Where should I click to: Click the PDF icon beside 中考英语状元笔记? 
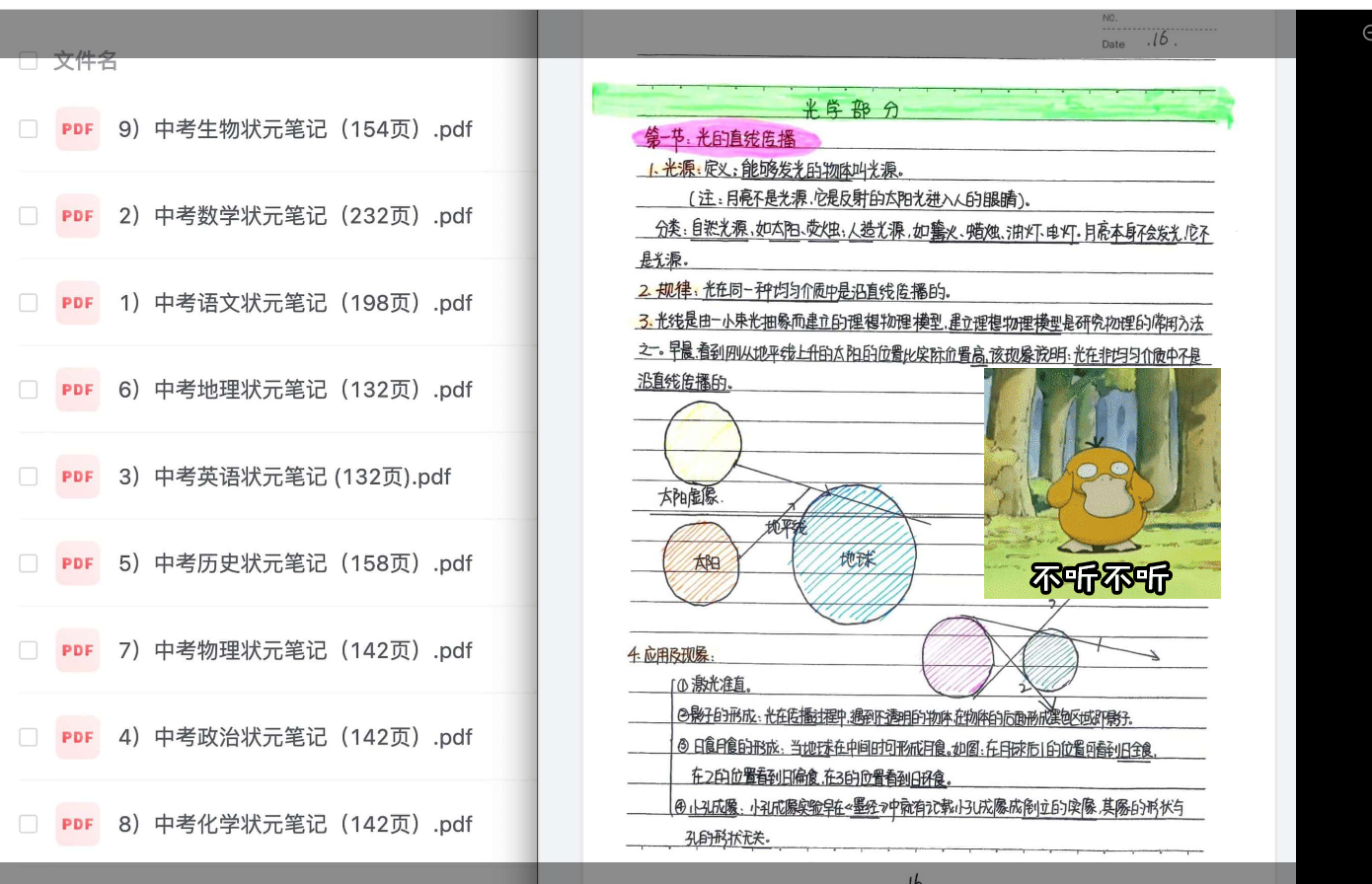(x=77, y=477)
